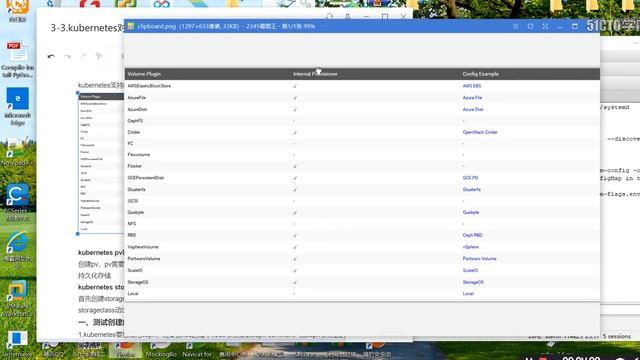Open the Quobyte config example link
This screenshot has width=640, height=360.
point(471,213)
